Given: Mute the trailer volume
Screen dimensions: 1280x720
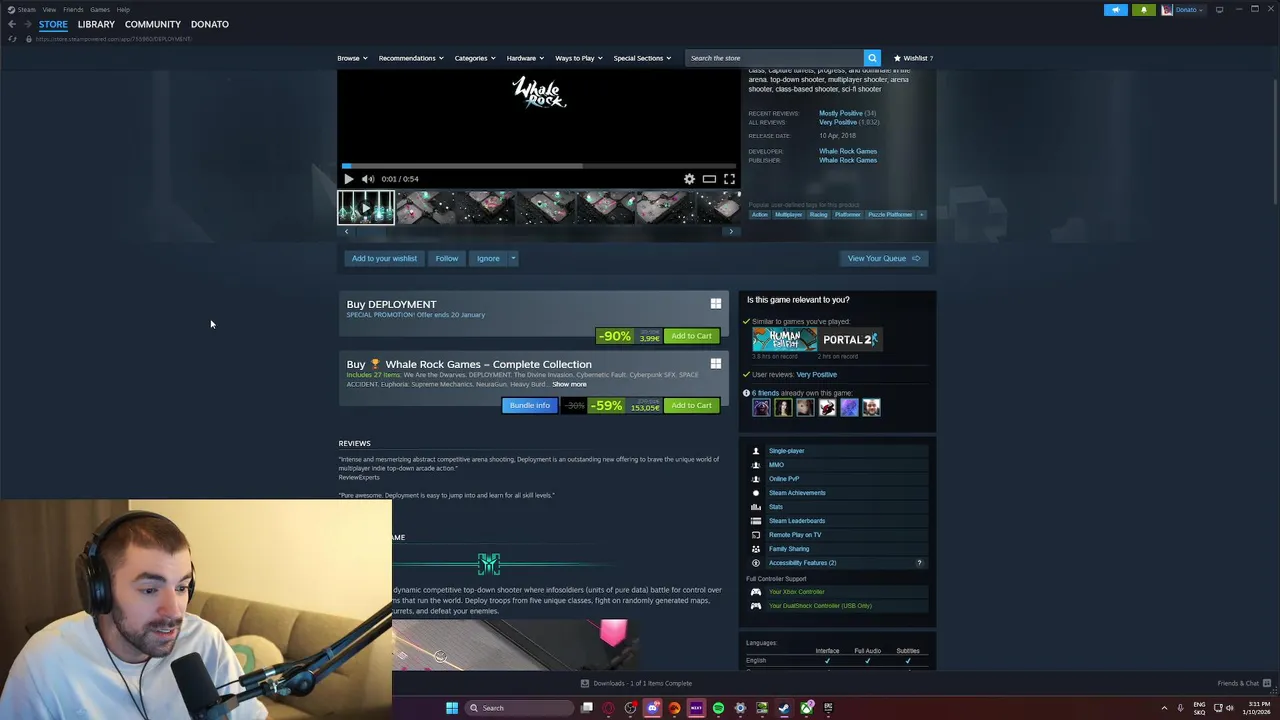Looking at the screenshot, I should [367, 179].
